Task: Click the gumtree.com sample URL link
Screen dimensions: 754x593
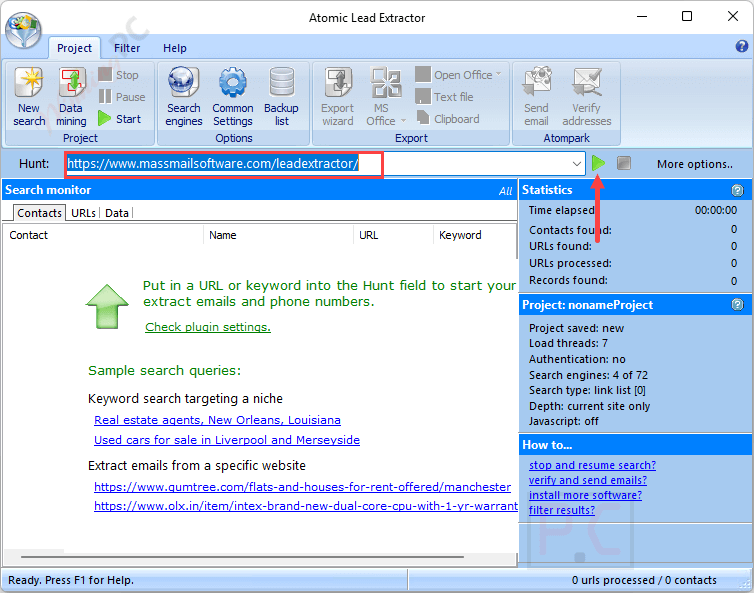Action: click(x=302, y=487)
